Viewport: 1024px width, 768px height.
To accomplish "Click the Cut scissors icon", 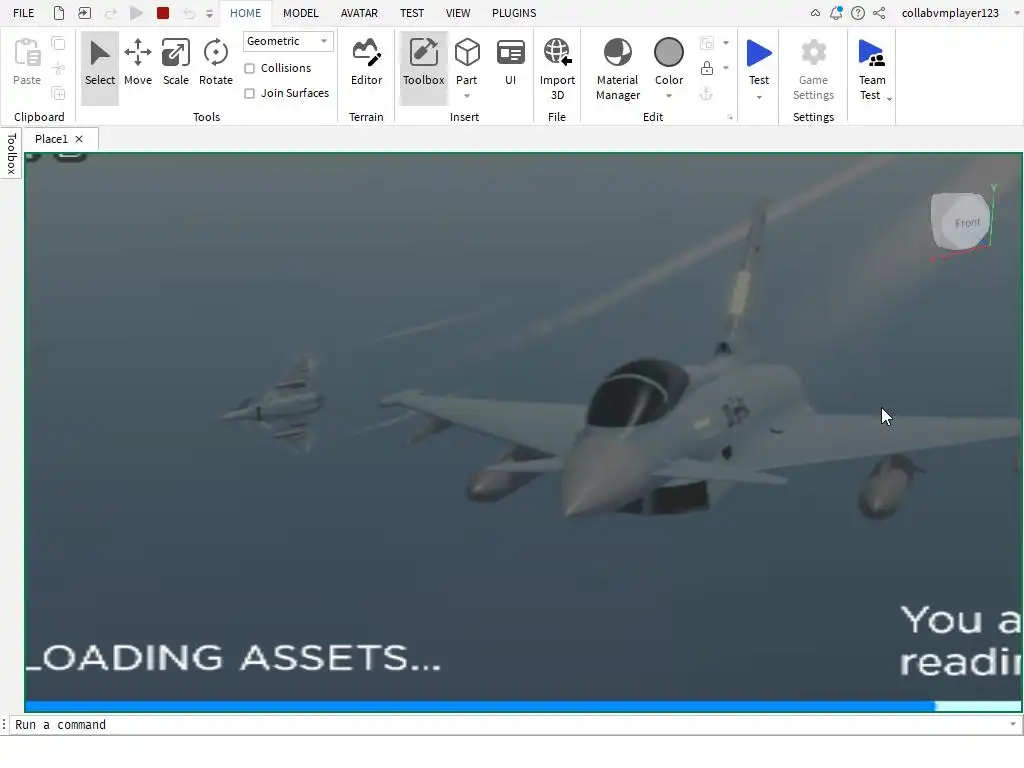I will [58, 68].
